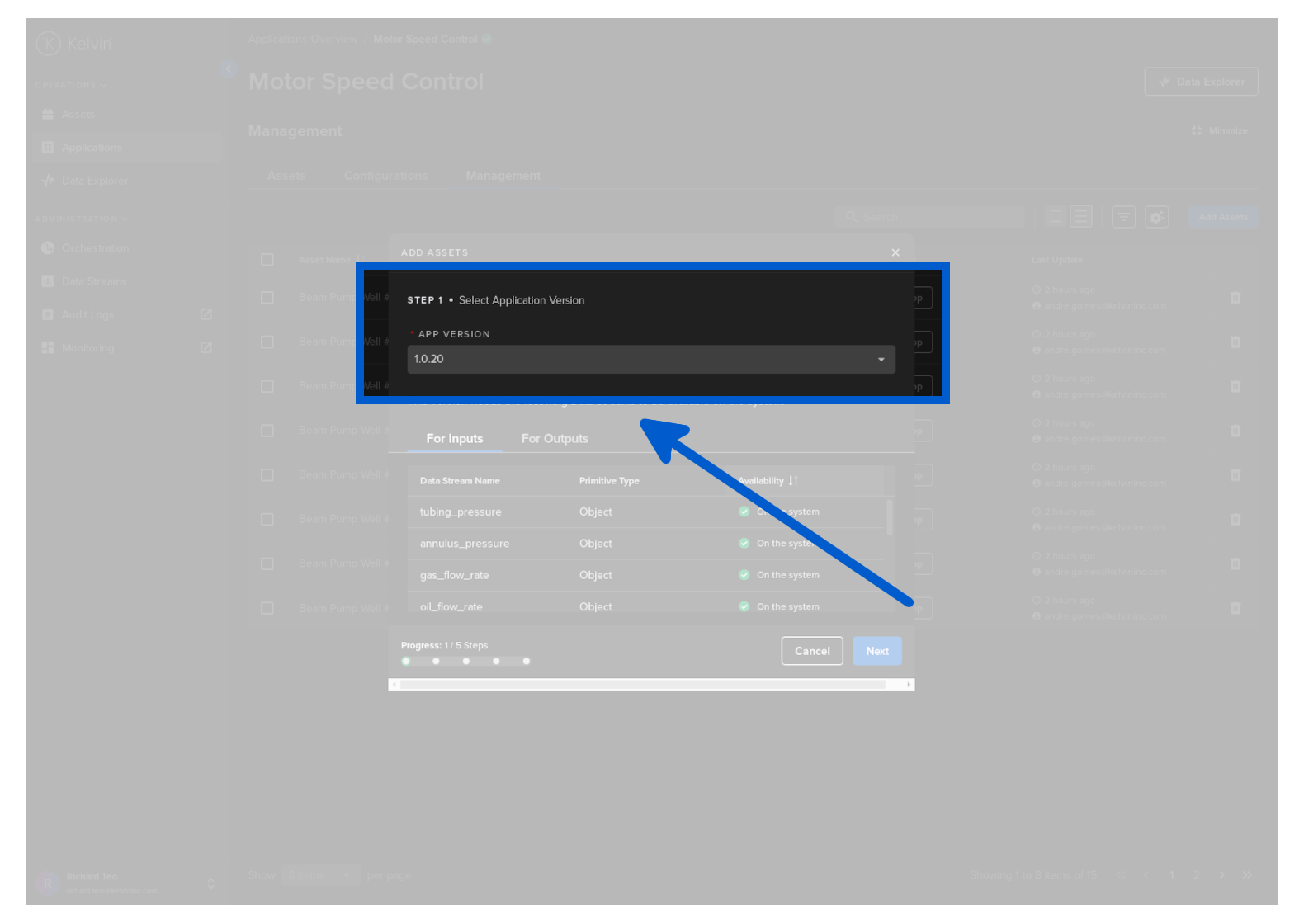
Task: Toggle the select-all assets checkbox
Action: tap(267, 260)
